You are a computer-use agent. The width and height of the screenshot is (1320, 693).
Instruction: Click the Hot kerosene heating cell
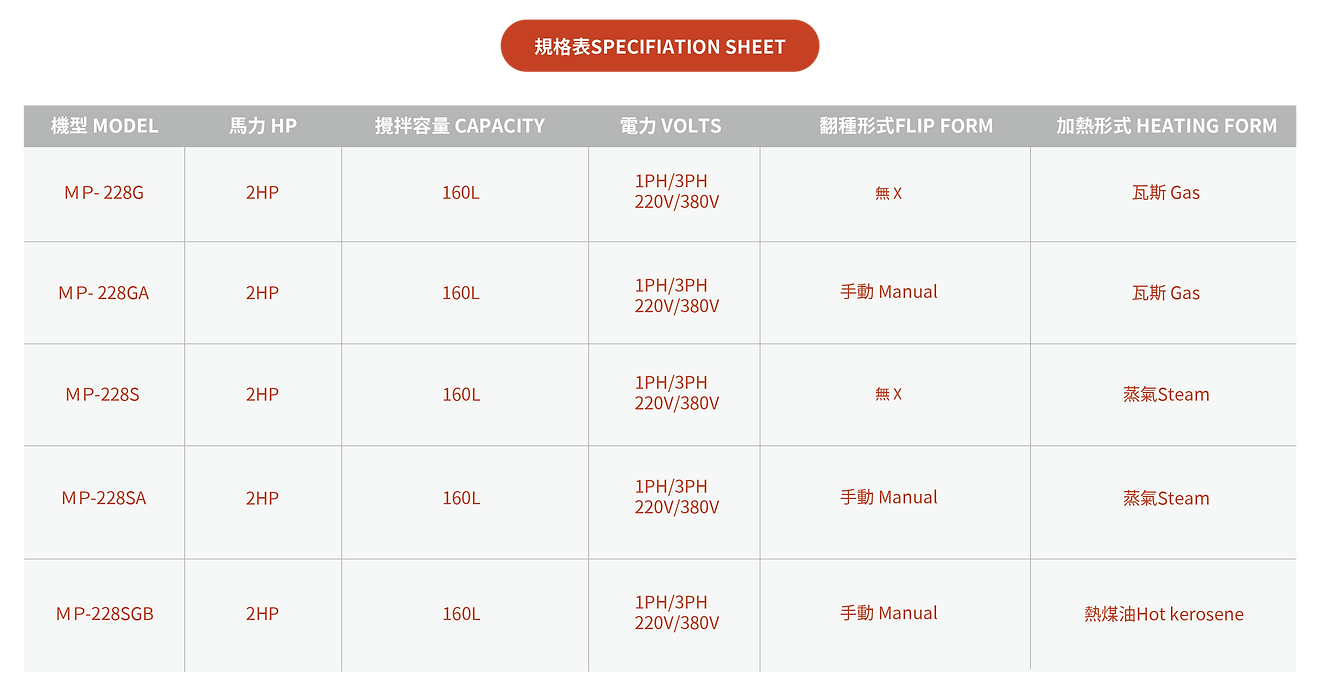(x=1164, y=614)
